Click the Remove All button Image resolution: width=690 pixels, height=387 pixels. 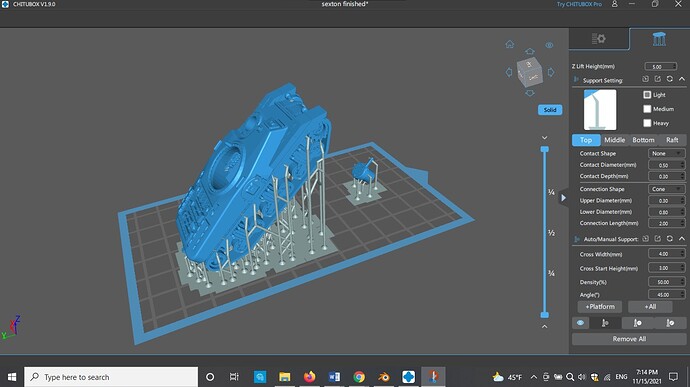(629, 339)
